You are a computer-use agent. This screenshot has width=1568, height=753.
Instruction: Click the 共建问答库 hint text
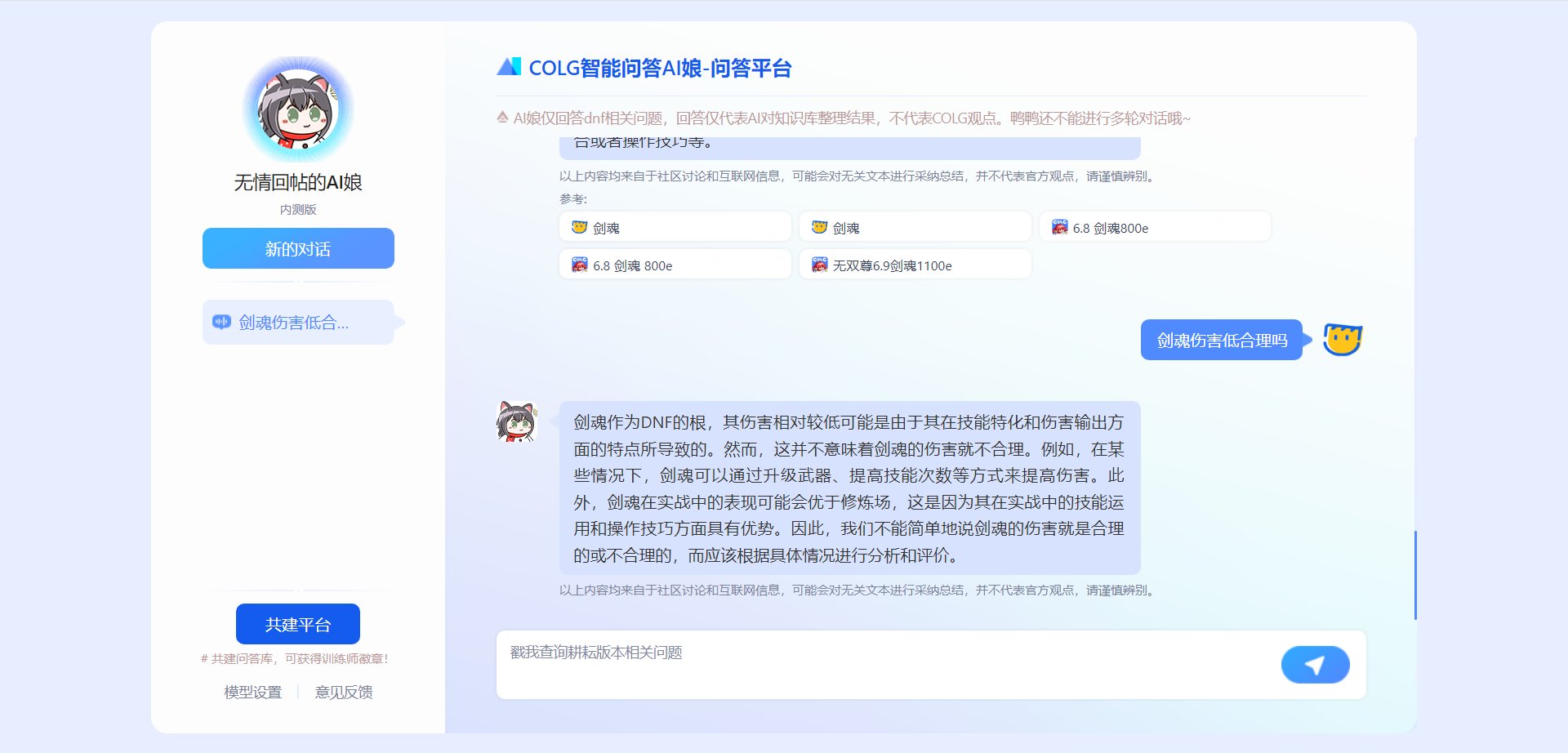click(x=295, y=658)
